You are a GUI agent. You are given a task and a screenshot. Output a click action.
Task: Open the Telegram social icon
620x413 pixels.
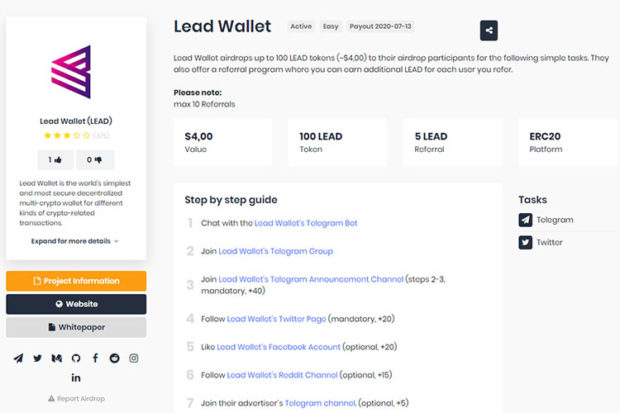coord(18,358)
